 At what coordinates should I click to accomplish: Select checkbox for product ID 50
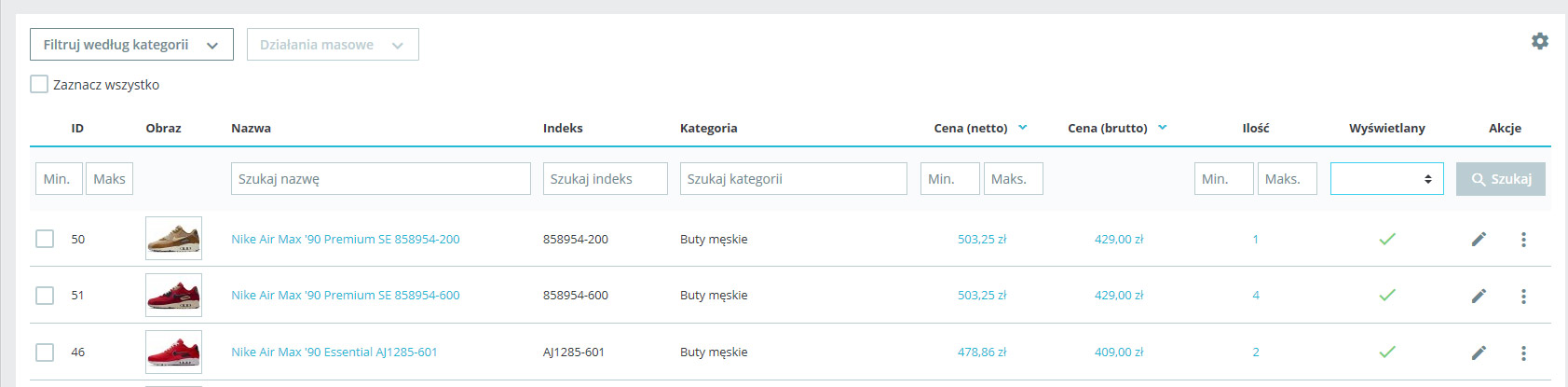(45, 239)
